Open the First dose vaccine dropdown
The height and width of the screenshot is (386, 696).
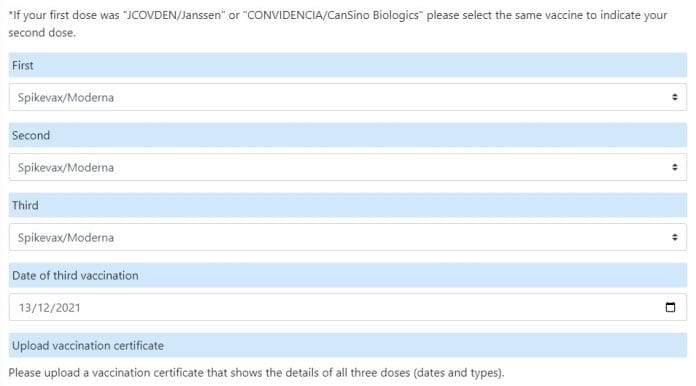[x=348, y=97]
